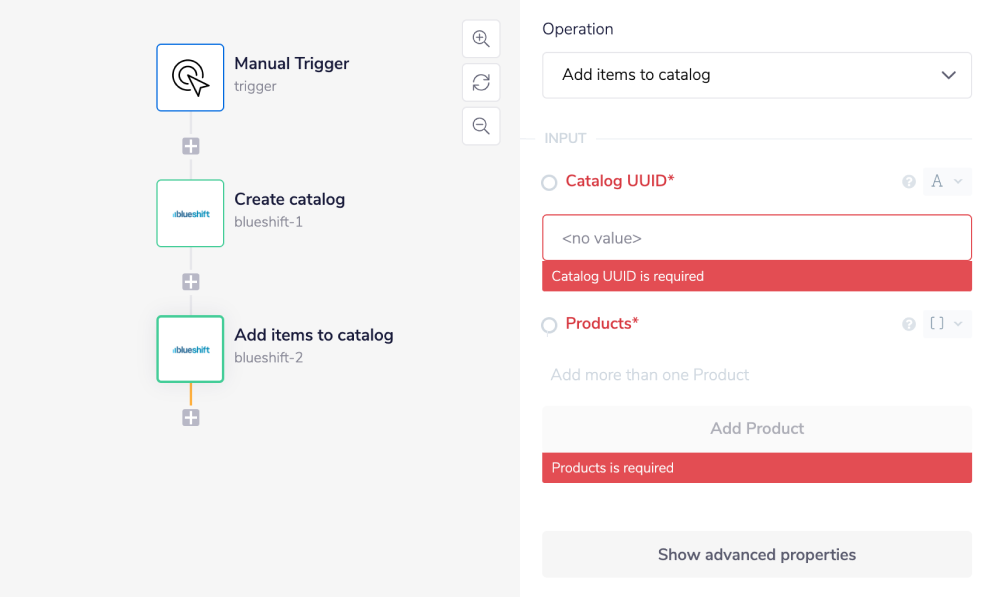The width and height of the screenshot is (1000, 598).
Task: Open Catalog UUID data type dropdown
Action: [x=946, y=182]
